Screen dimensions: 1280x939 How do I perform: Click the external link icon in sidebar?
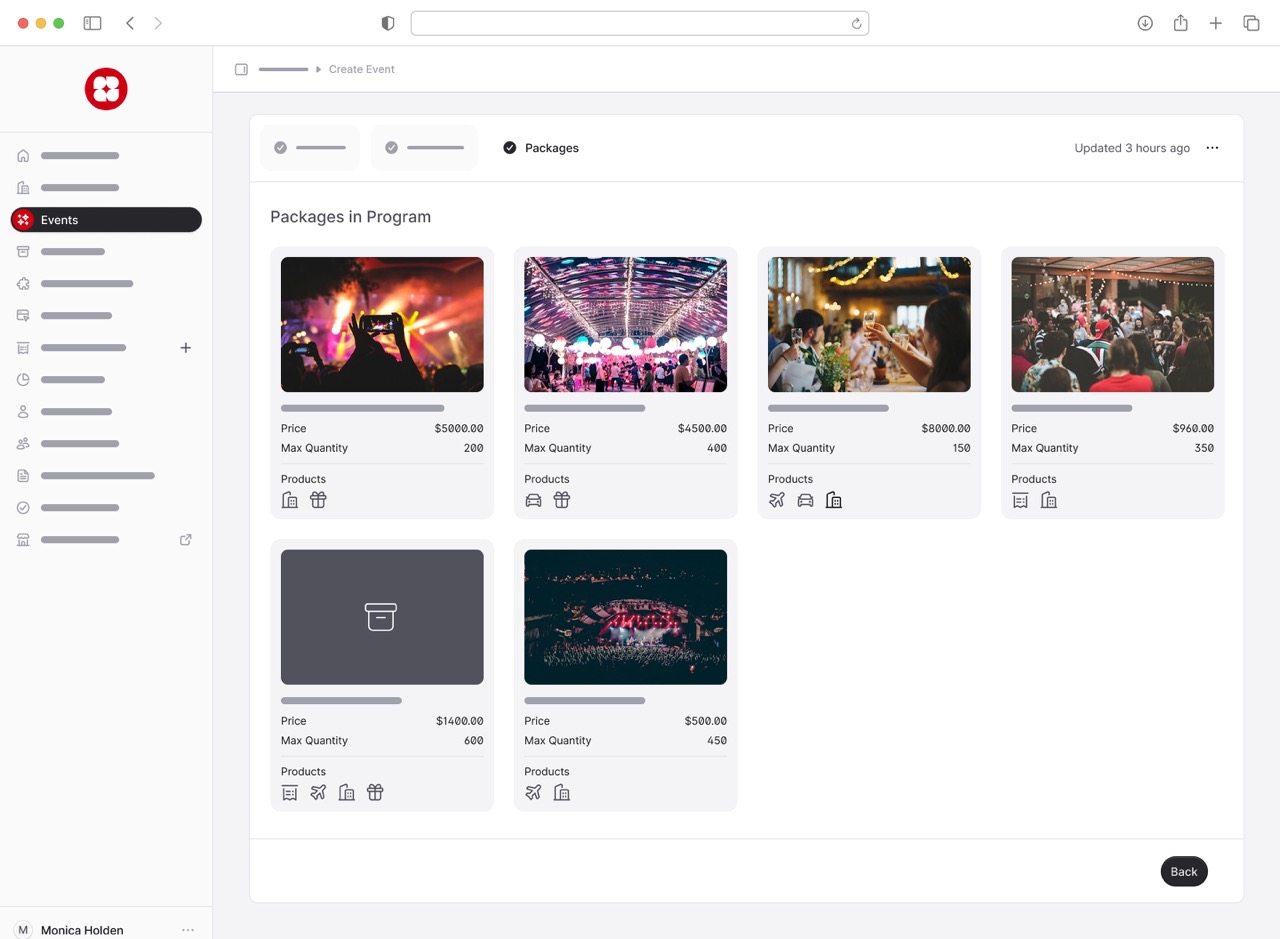coord(185,540)
